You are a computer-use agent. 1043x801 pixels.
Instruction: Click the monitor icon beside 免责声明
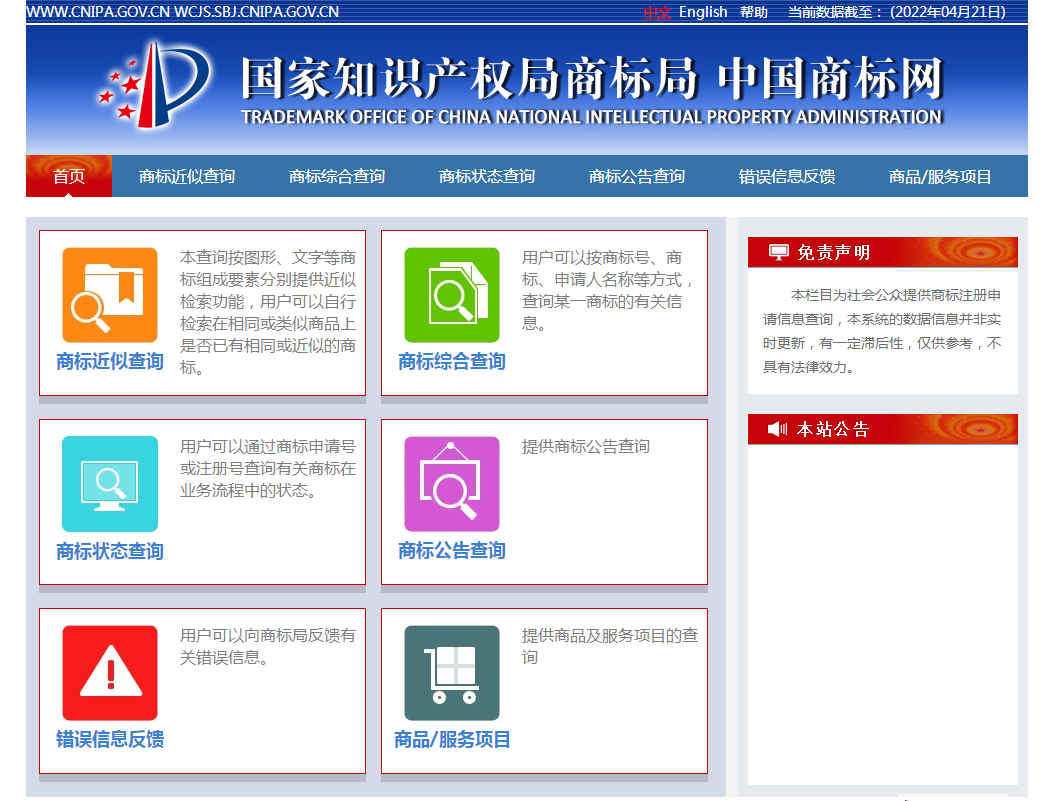pos(778,252)
